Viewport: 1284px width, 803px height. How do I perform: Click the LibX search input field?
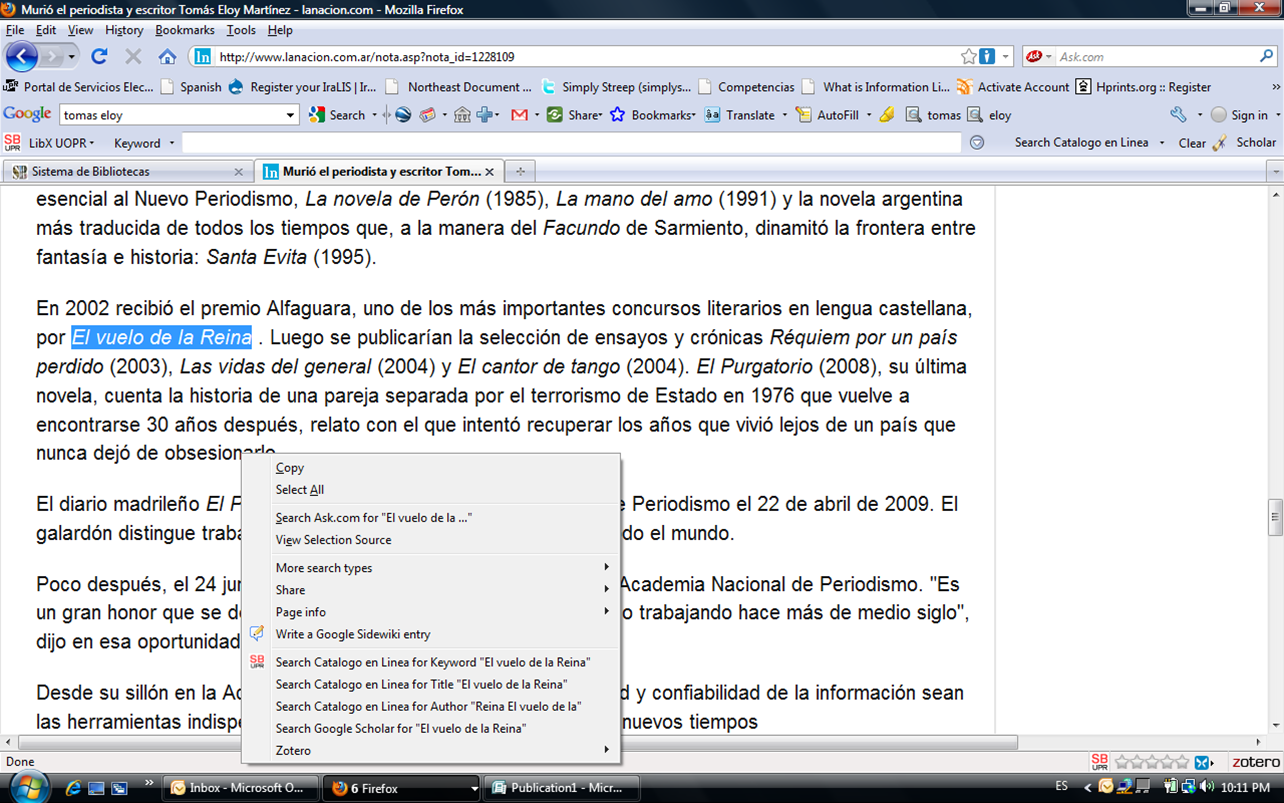pyautogui.click(x=570, y=143)
